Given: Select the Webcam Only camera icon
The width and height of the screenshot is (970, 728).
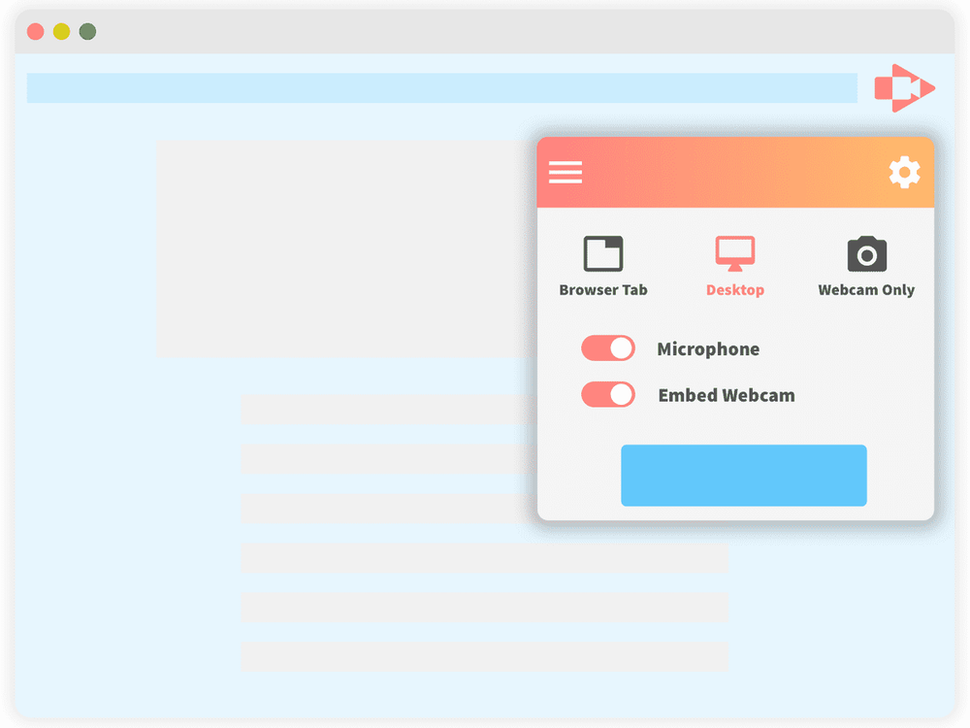Looking at the screenshot, I should [x=866, y=253].
